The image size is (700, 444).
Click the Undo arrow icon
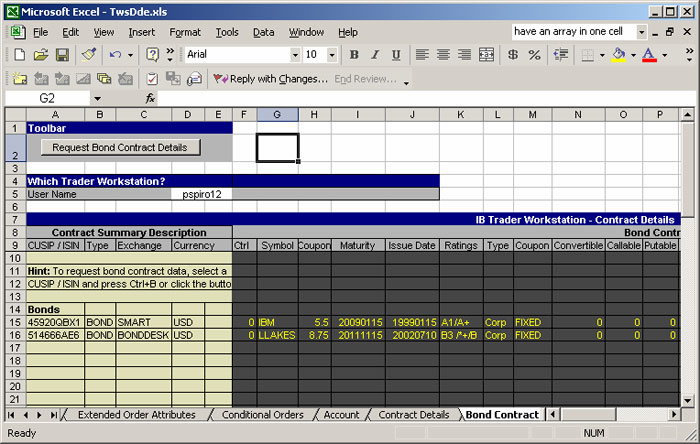point(115,55)
